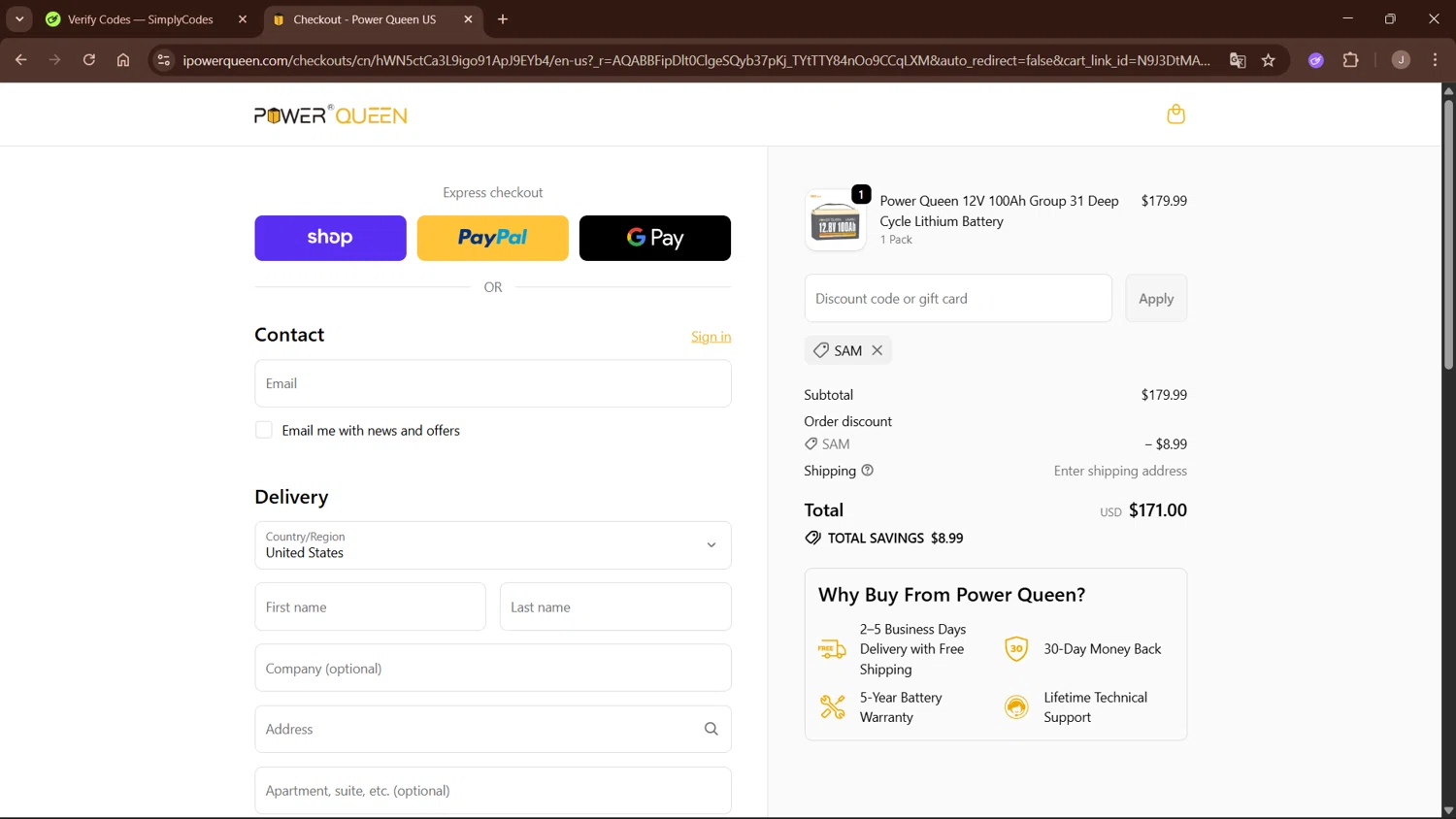Open the shopping bag cart icon

[x=1175, y=115]
